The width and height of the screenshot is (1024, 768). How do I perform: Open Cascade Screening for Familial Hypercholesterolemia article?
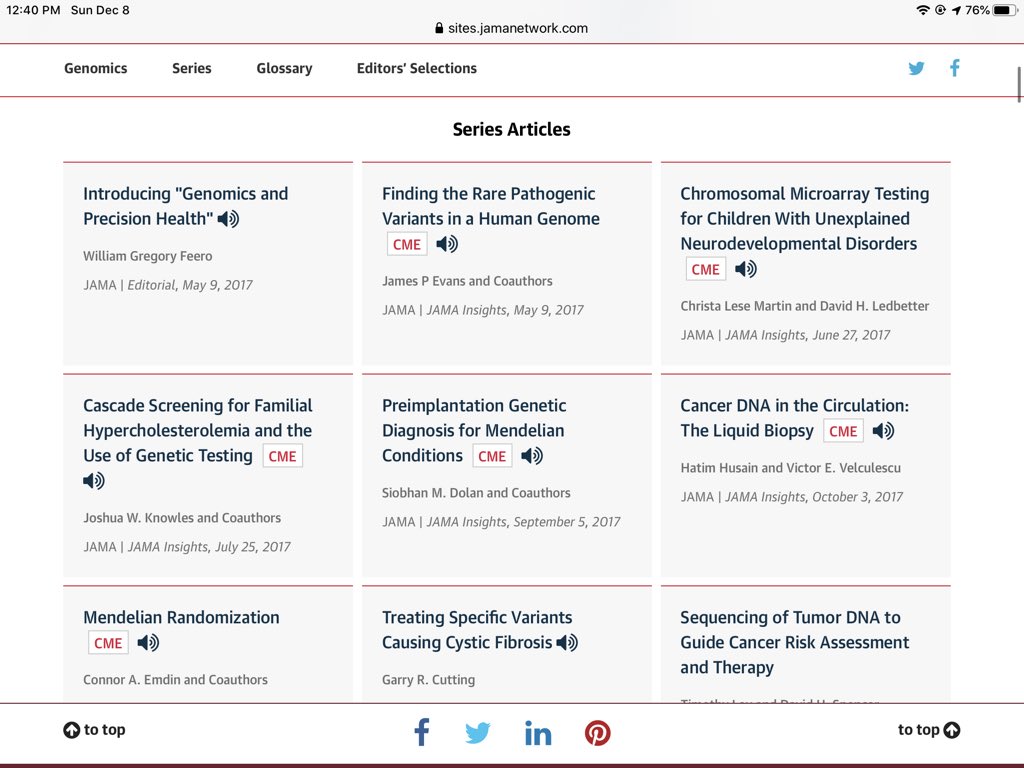(x=197, y=430)
